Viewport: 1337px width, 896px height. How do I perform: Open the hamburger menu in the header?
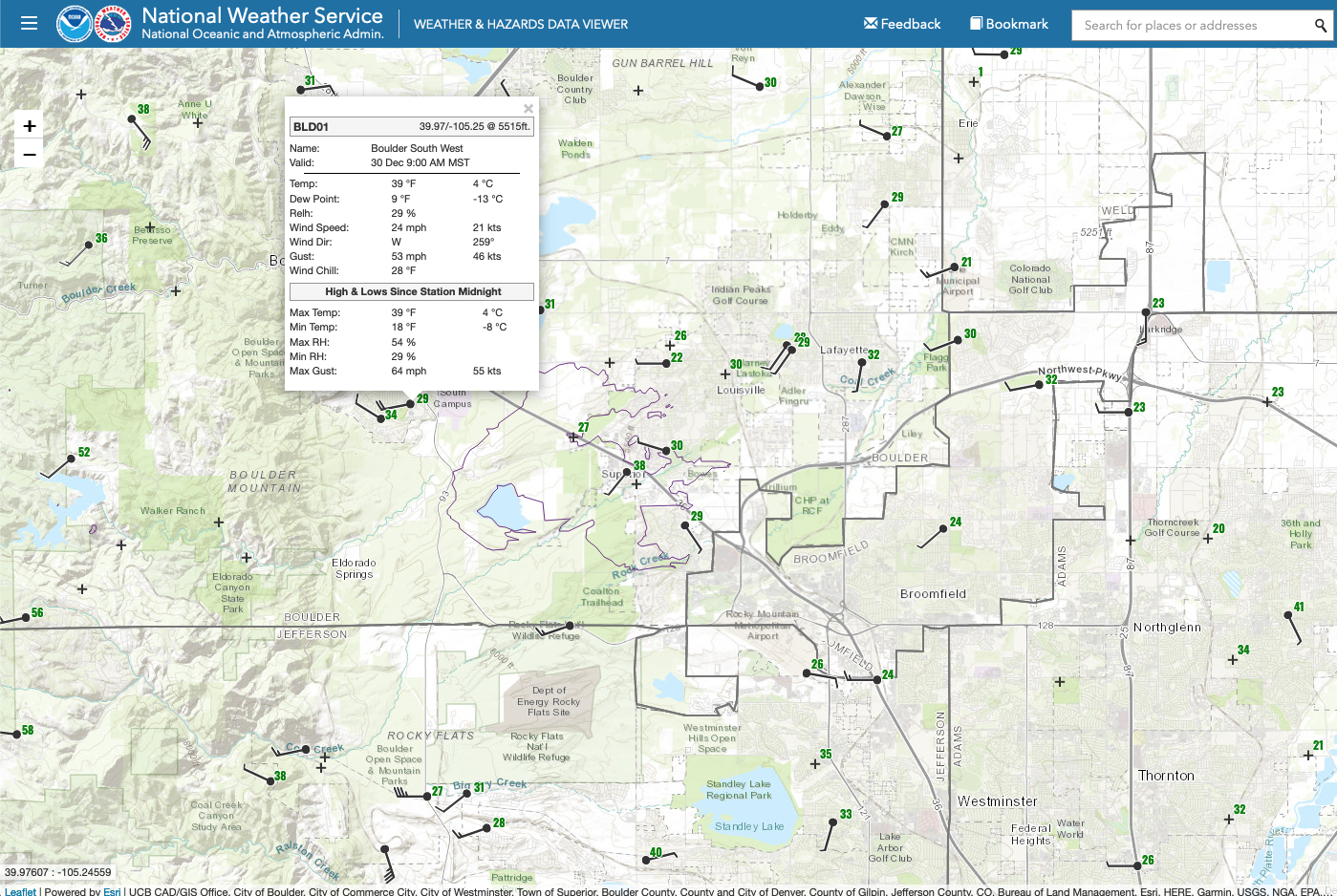click(x=29, y=23)
